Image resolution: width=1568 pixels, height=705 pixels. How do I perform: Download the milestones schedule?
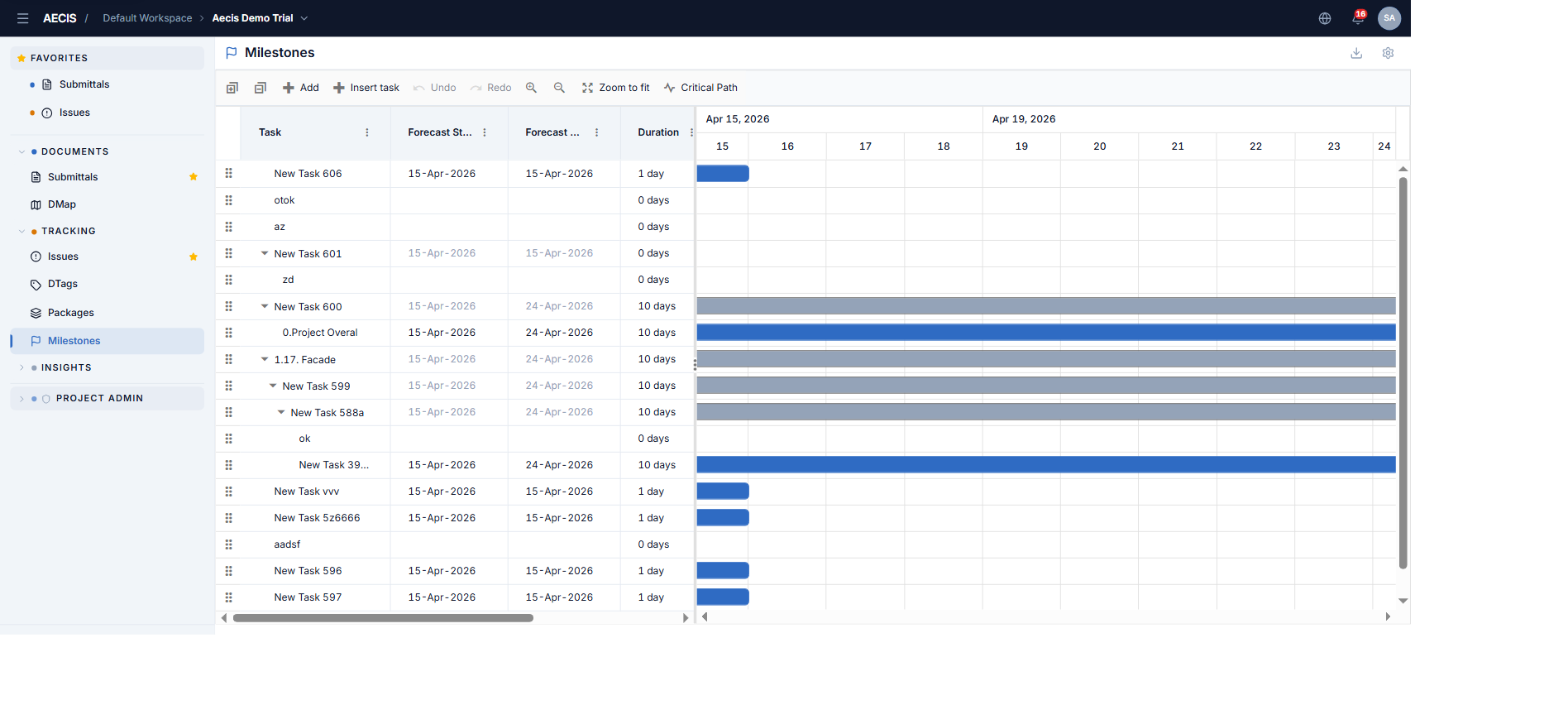pyautogui.click(x=1356, y=53)
